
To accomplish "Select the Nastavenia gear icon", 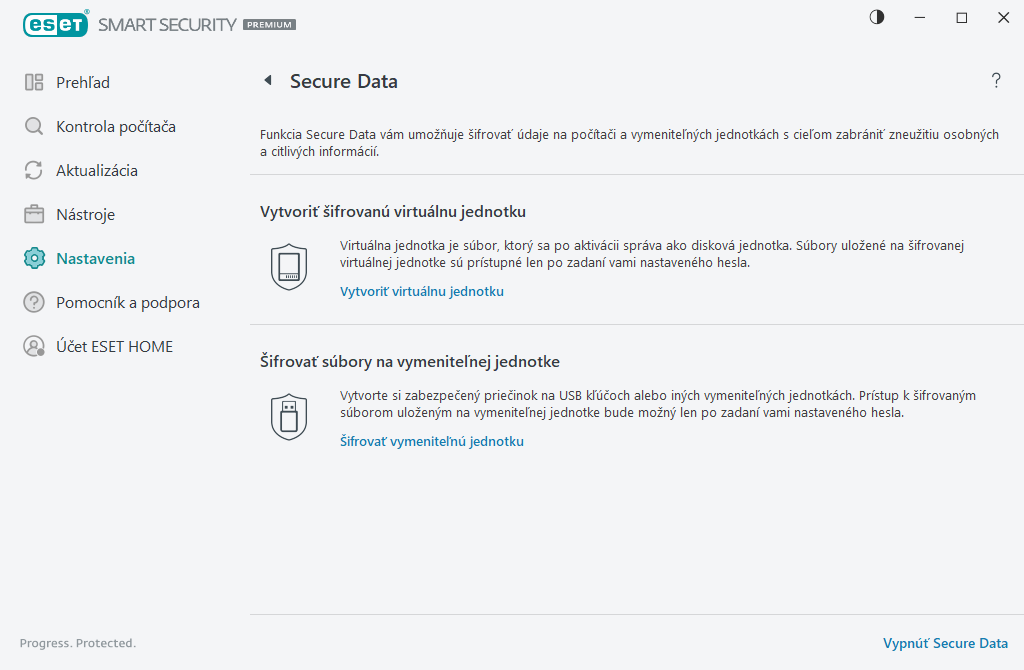I will pyautogui.click(x=34, y=258).
